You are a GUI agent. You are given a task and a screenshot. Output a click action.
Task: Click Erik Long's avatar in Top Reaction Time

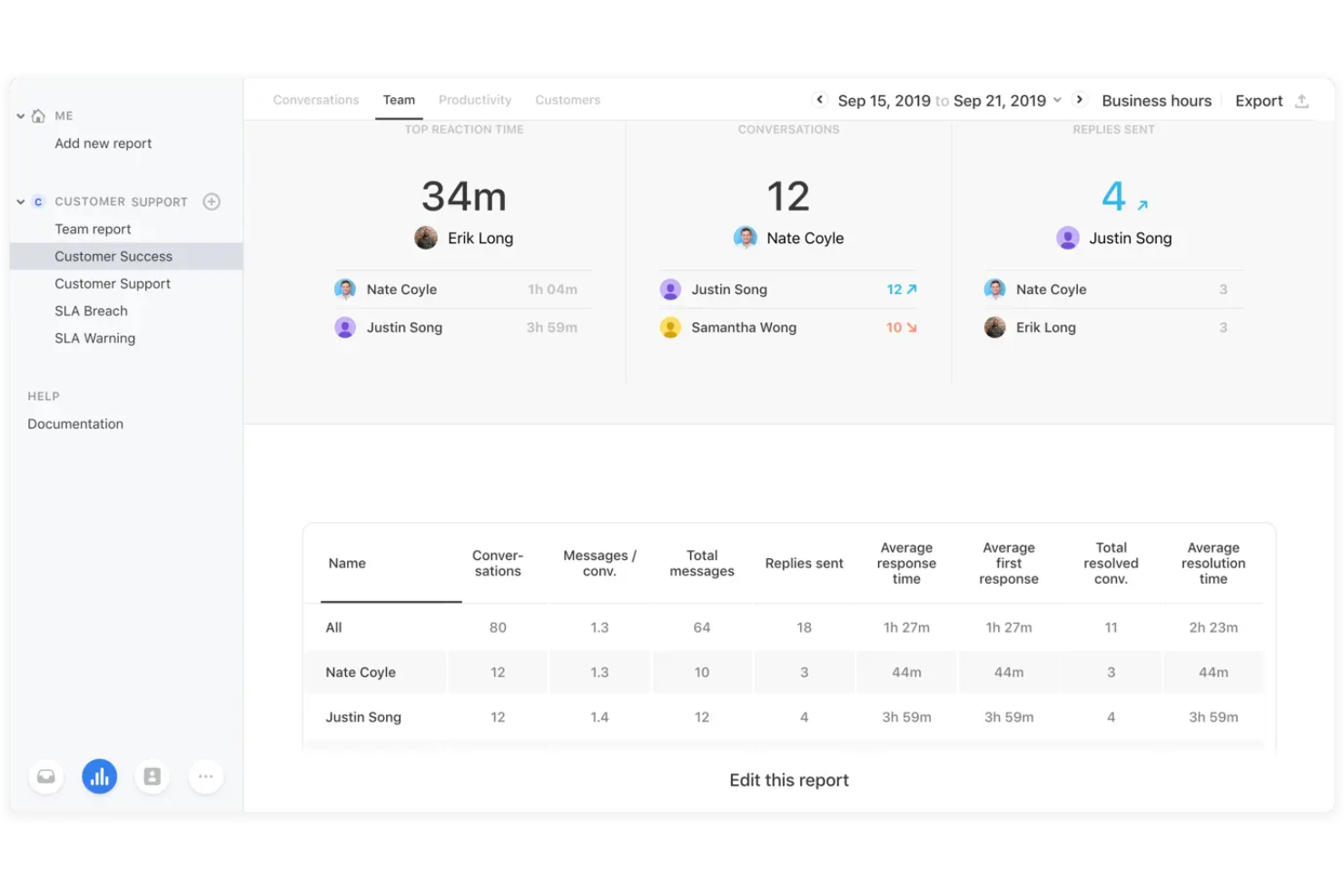pos(425,237)
